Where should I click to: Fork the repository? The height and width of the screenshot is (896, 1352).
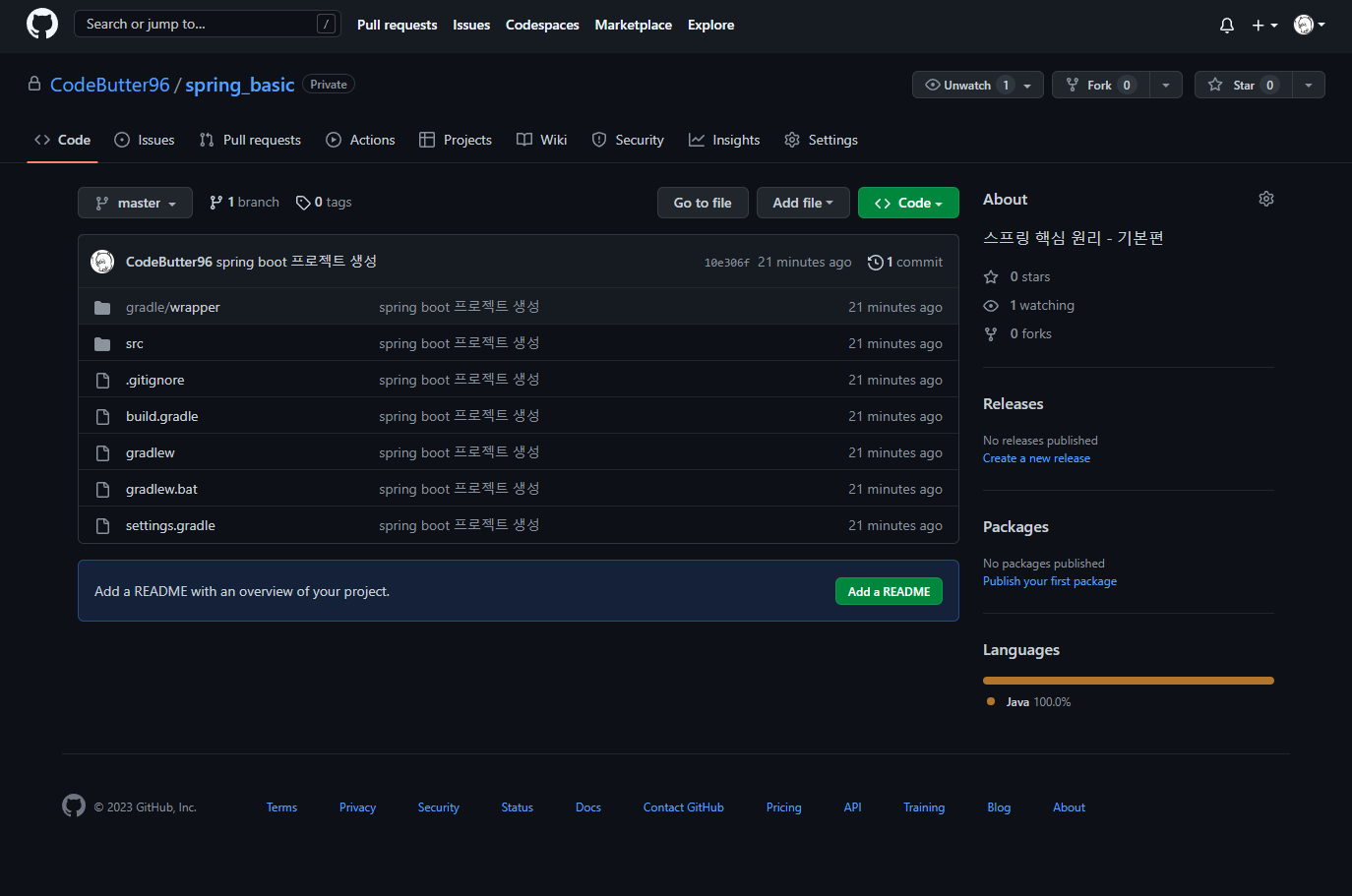(1100, 85)
